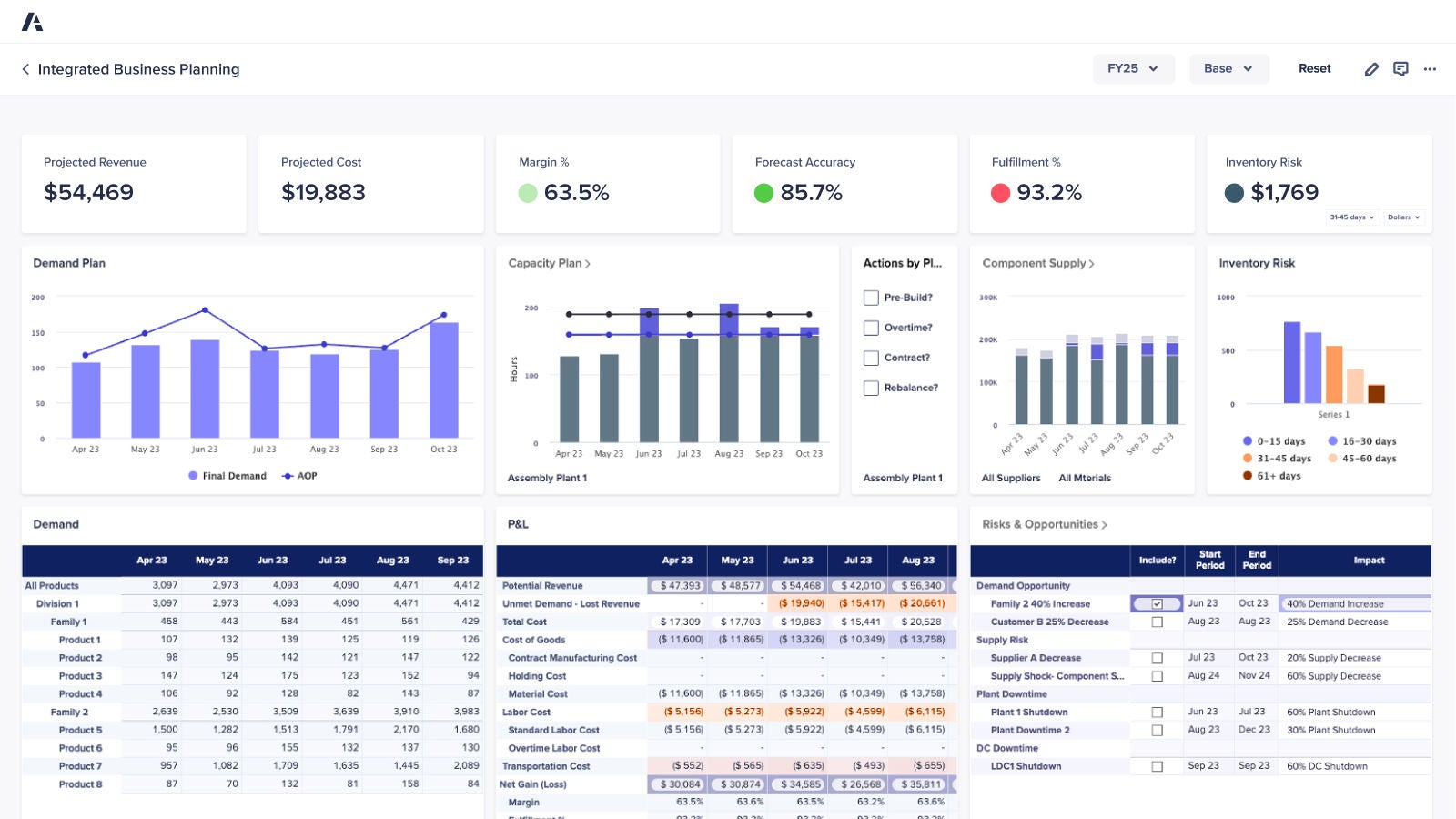Click the back arrow beside Integrated Business Planning

[25, 69]
